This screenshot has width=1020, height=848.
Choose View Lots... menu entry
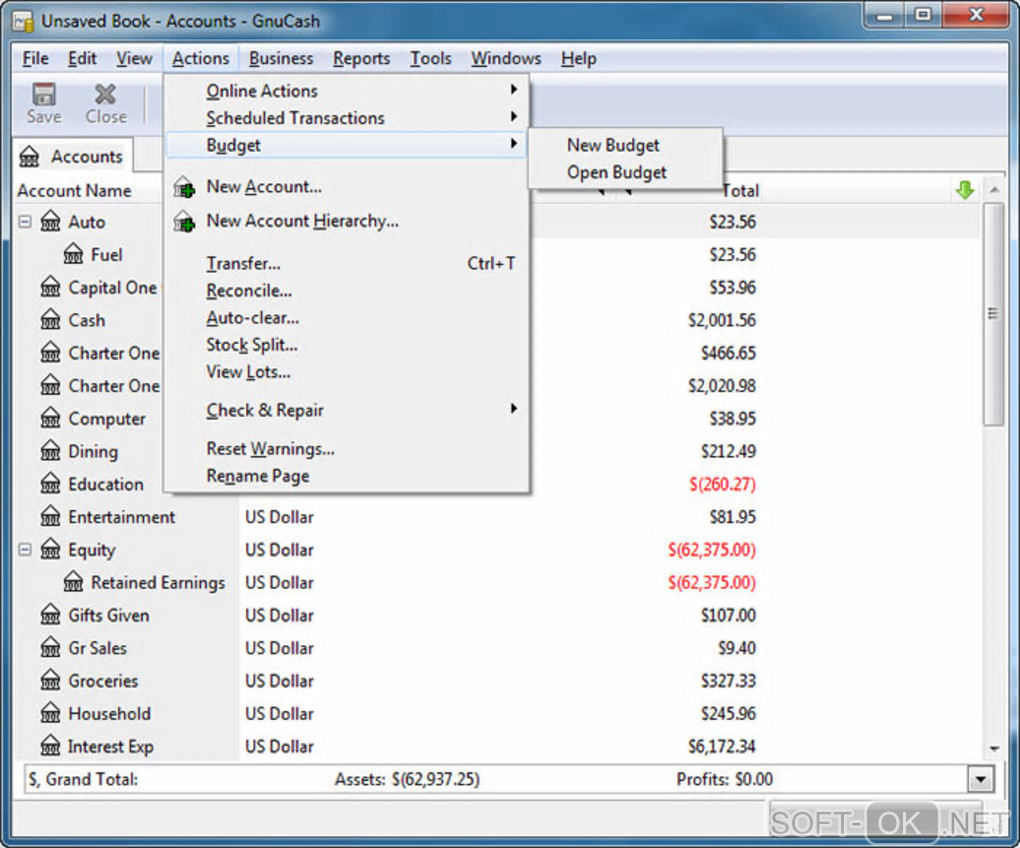pos(347,372)
